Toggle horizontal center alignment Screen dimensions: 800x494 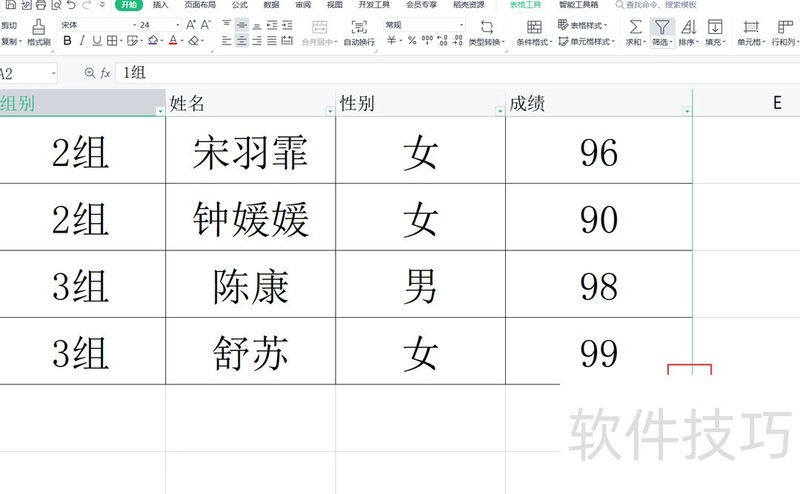click(242, 40)
